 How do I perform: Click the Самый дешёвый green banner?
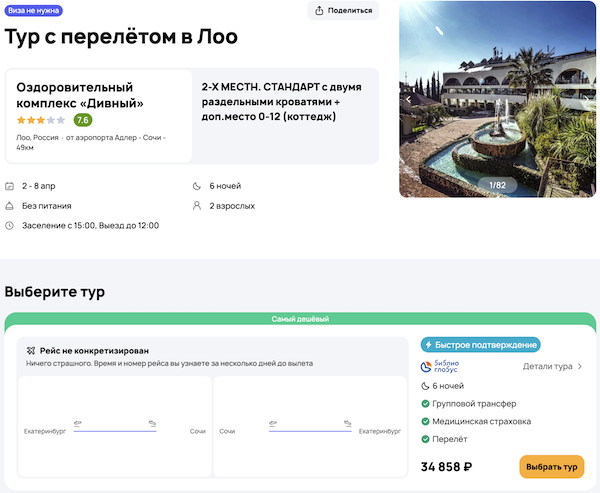pos(300,319)
